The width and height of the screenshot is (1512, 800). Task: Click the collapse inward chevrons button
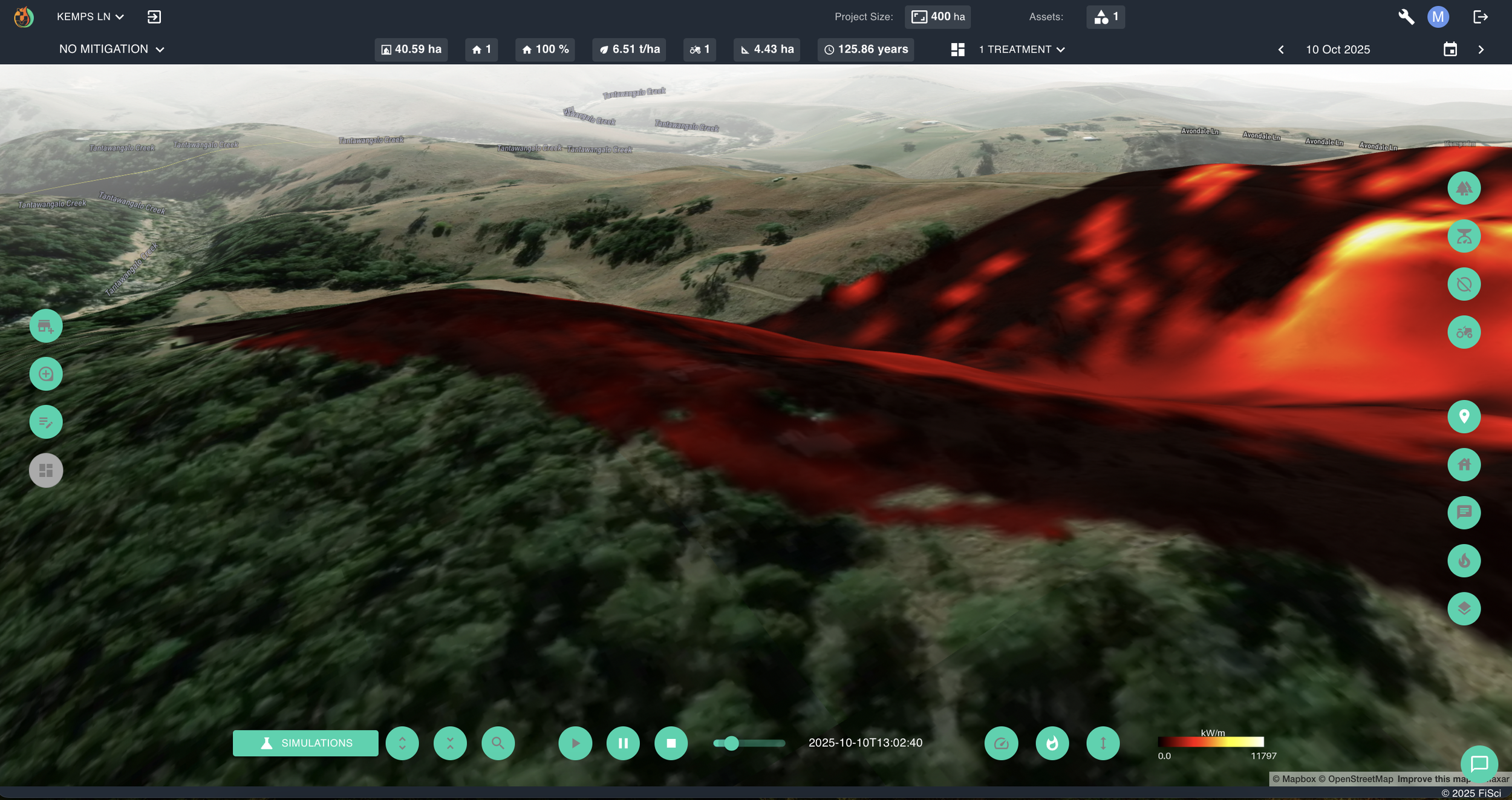(450, 743)
